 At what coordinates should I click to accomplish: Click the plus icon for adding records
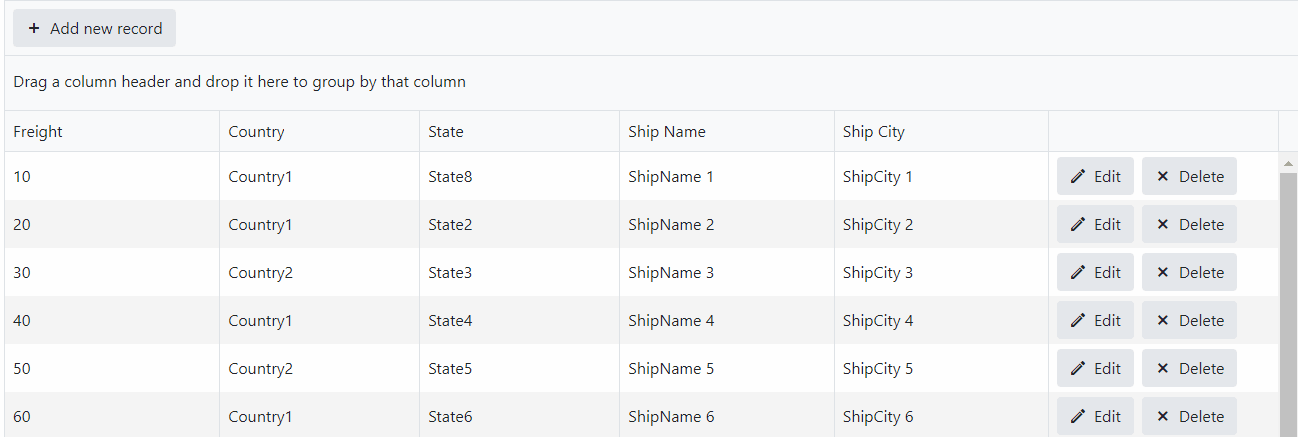34,29
